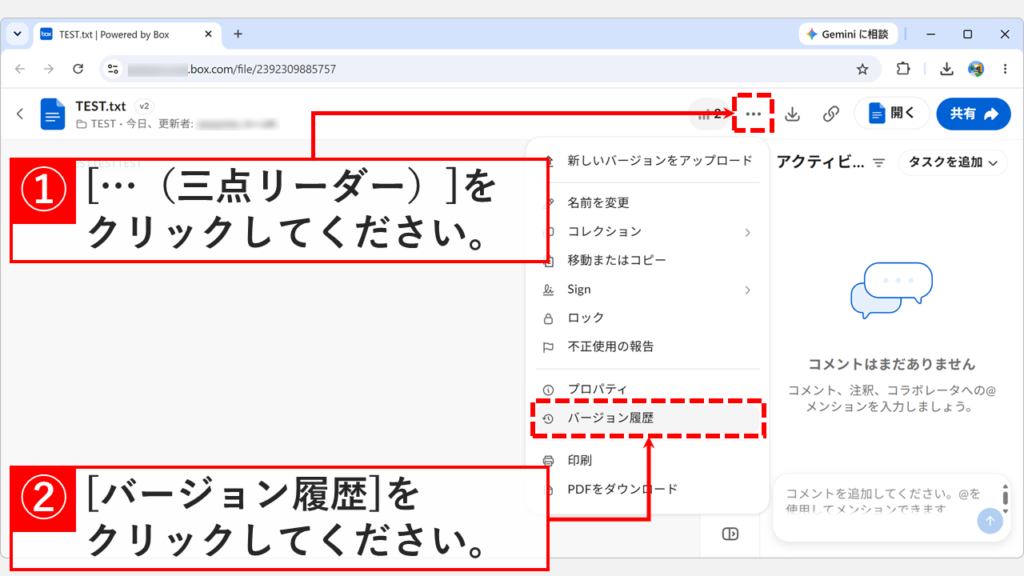Click the TEST.txt file name title
1024x576 pixels.
[101, 106]
